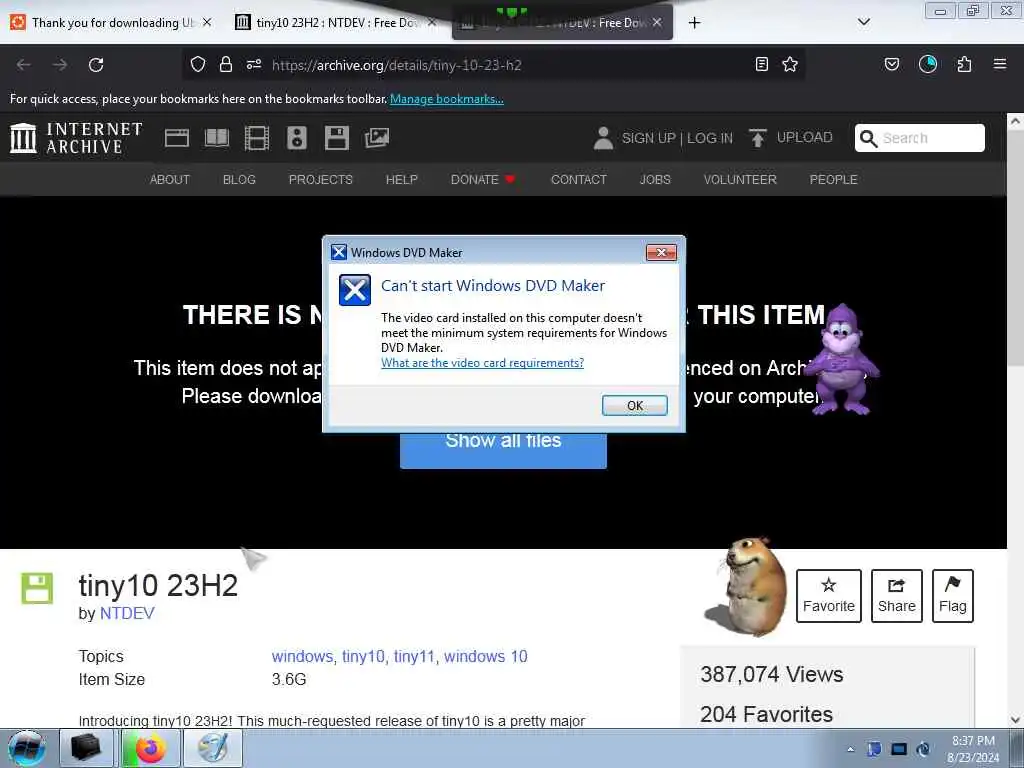Open the ABOUT menu item
The image size is (1024, 768).
click(x=170, y=180)
